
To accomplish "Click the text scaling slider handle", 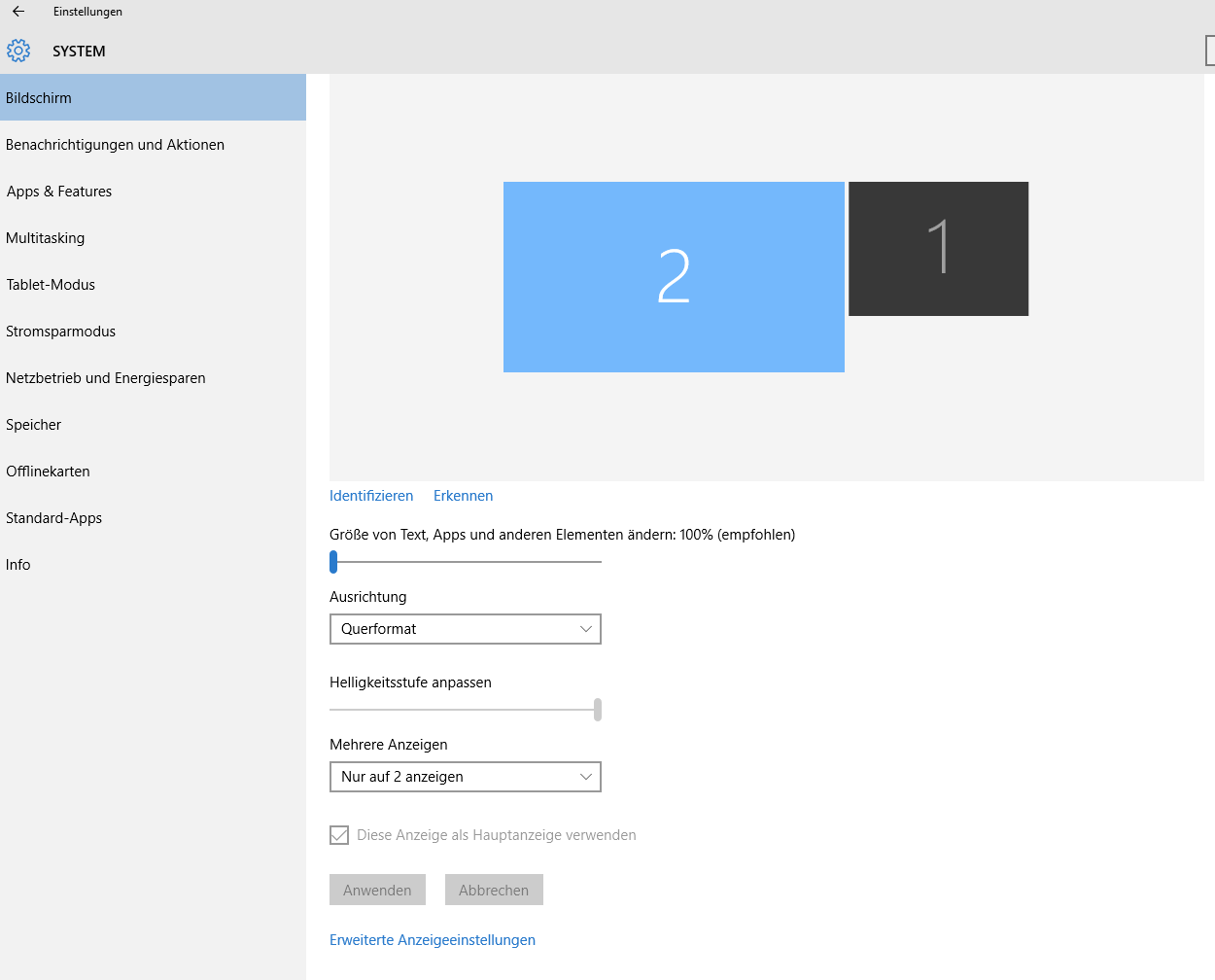I will [333, 562].
